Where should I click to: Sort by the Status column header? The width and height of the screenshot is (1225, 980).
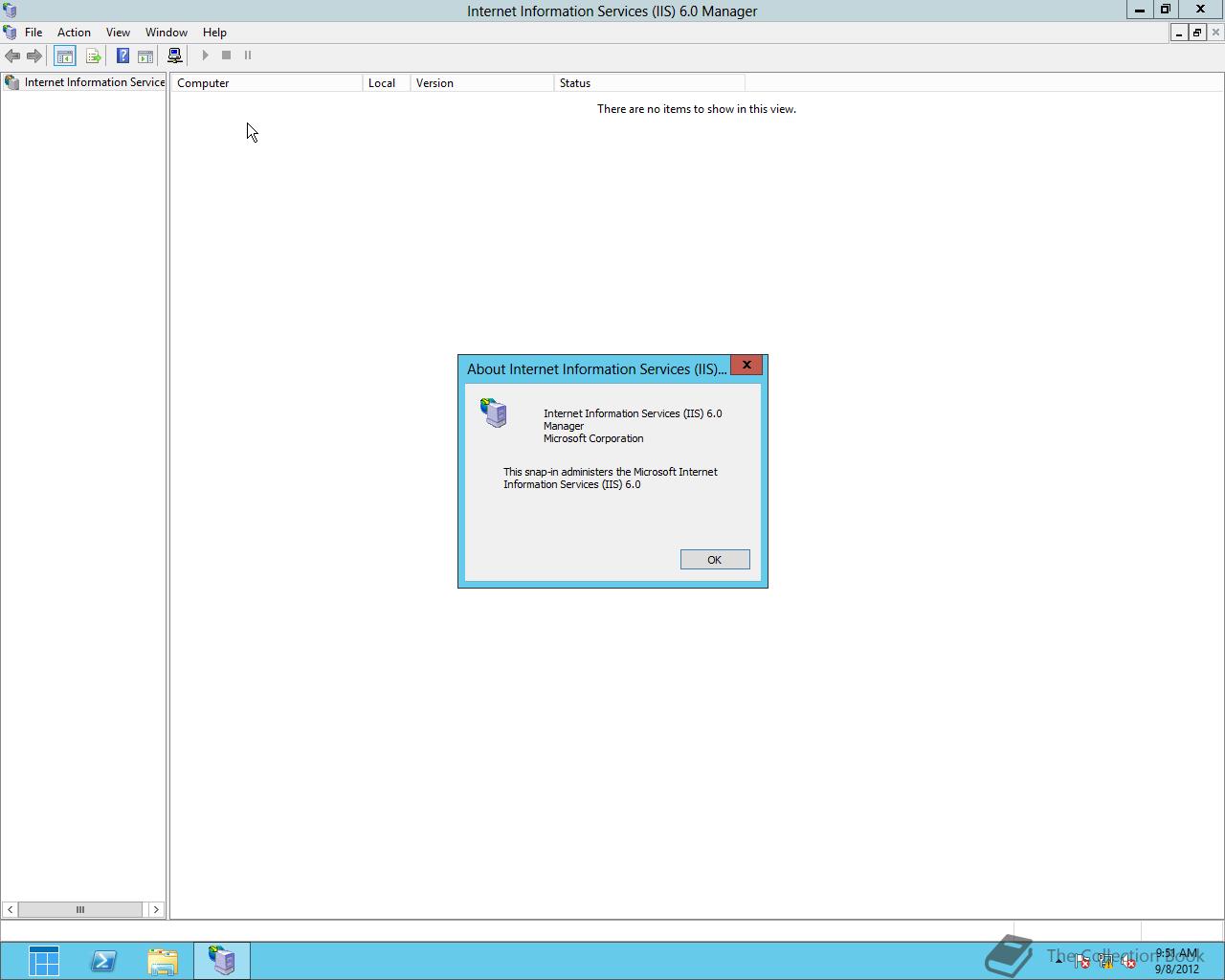pos(650,83)
